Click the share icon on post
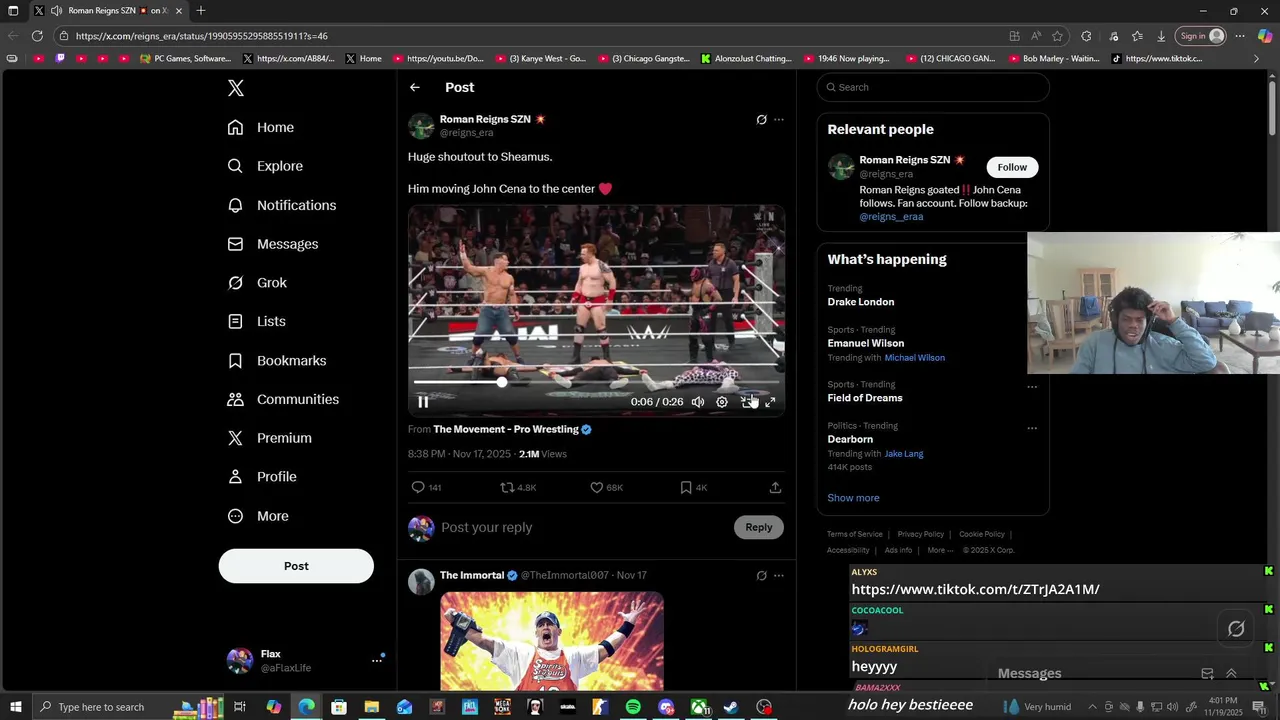 coord(775,488)
